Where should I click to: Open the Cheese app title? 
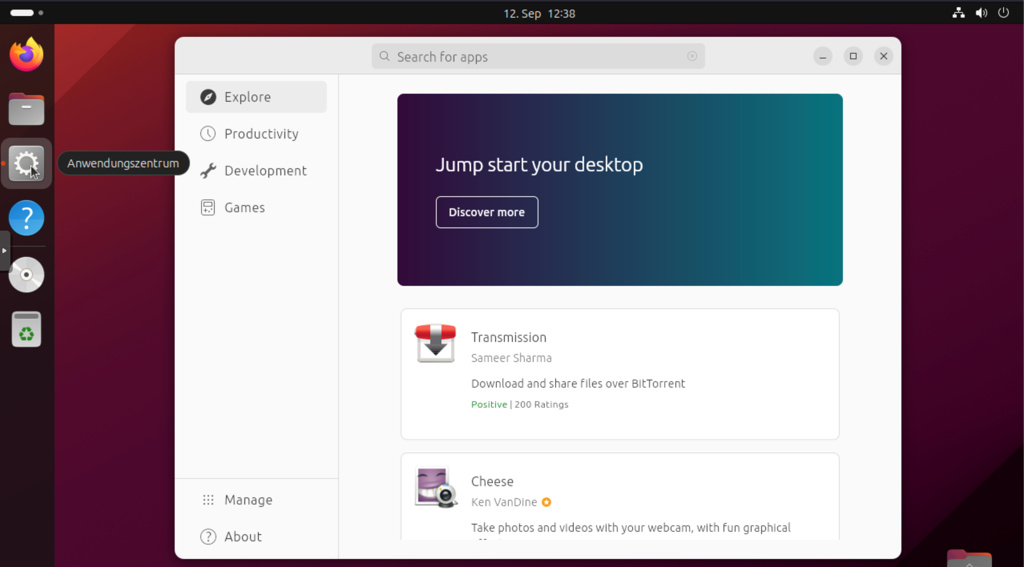pos(492,481)
